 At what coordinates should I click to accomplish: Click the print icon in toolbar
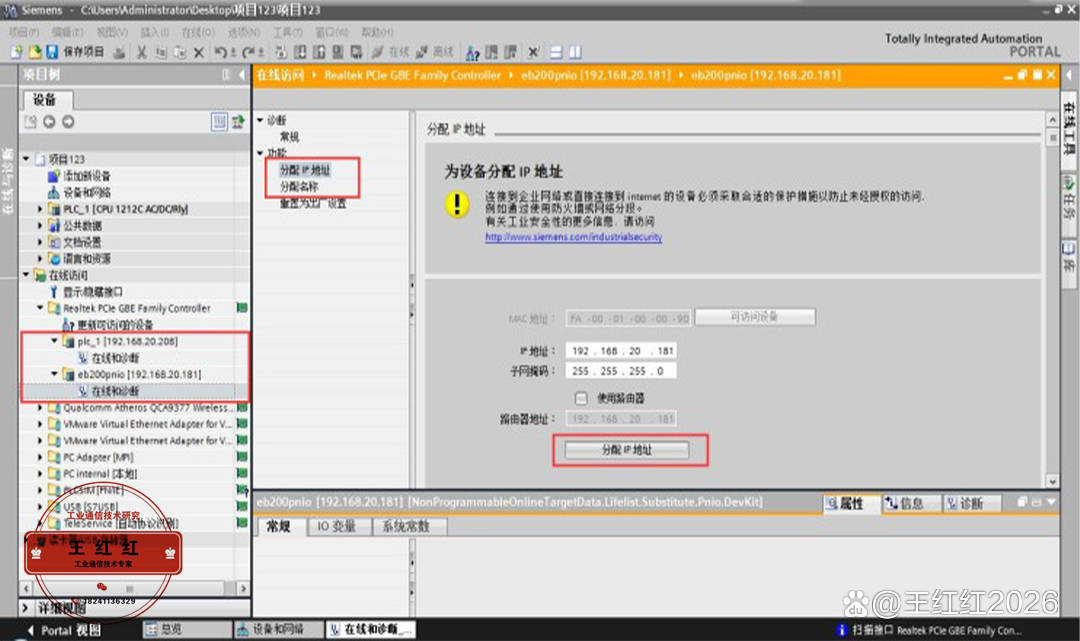click(119, 52)
